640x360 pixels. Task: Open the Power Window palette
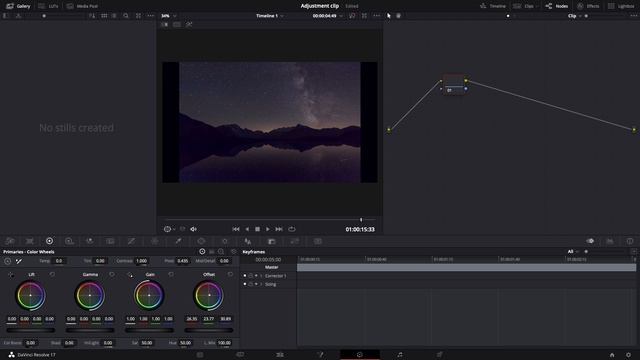[x=201, y=241]
